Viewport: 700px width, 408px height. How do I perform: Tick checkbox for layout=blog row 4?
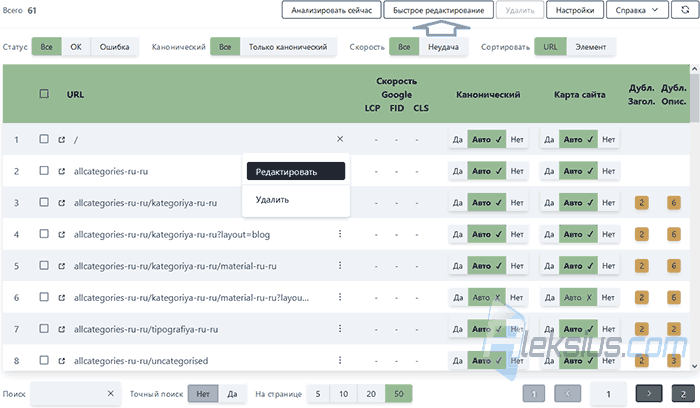pos(44,234)
